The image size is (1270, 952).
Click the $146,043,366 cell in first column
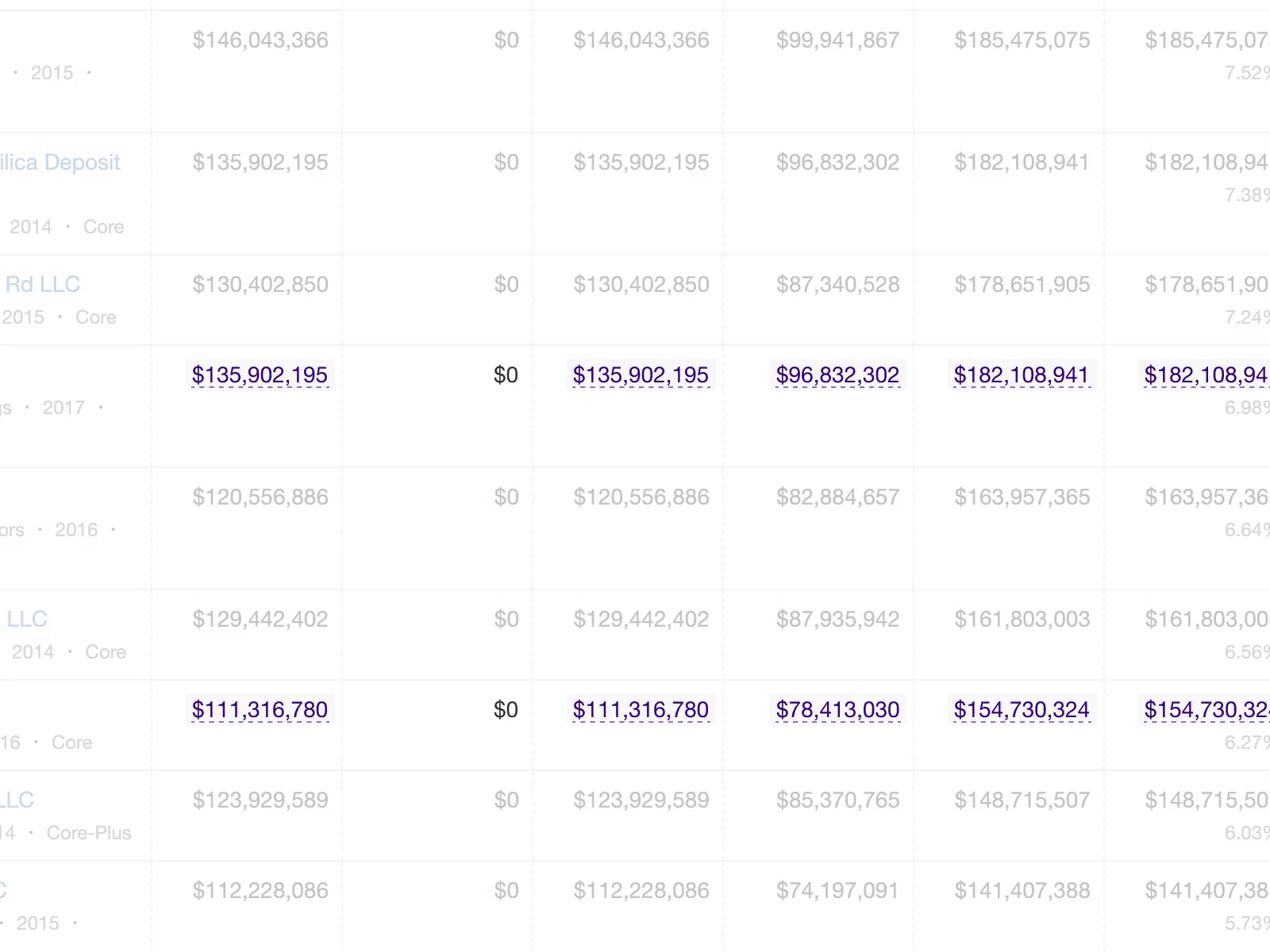[x=260, y=40]
